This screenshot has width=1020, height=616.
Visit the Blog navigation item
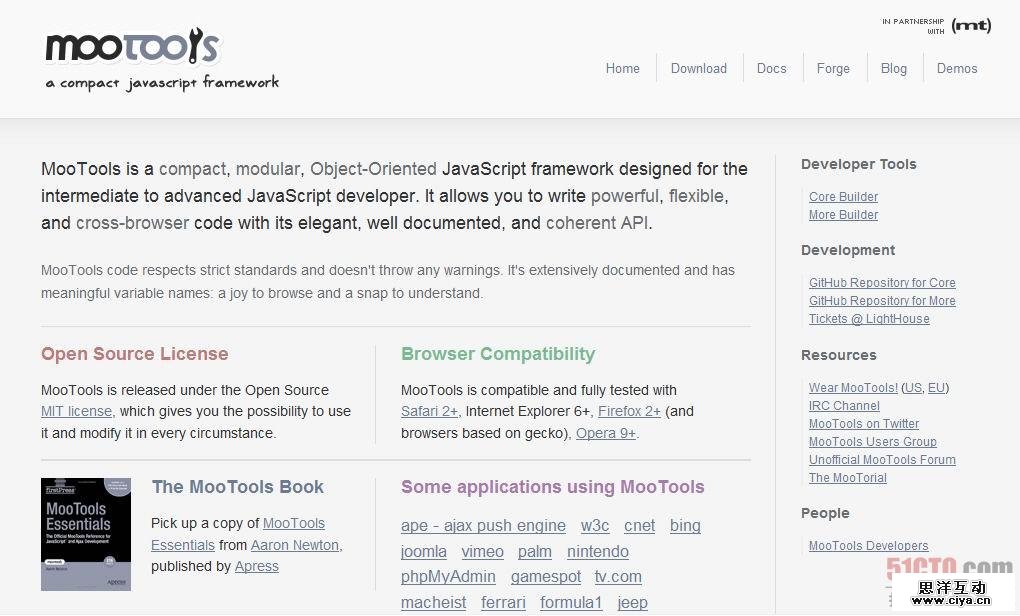894,69
